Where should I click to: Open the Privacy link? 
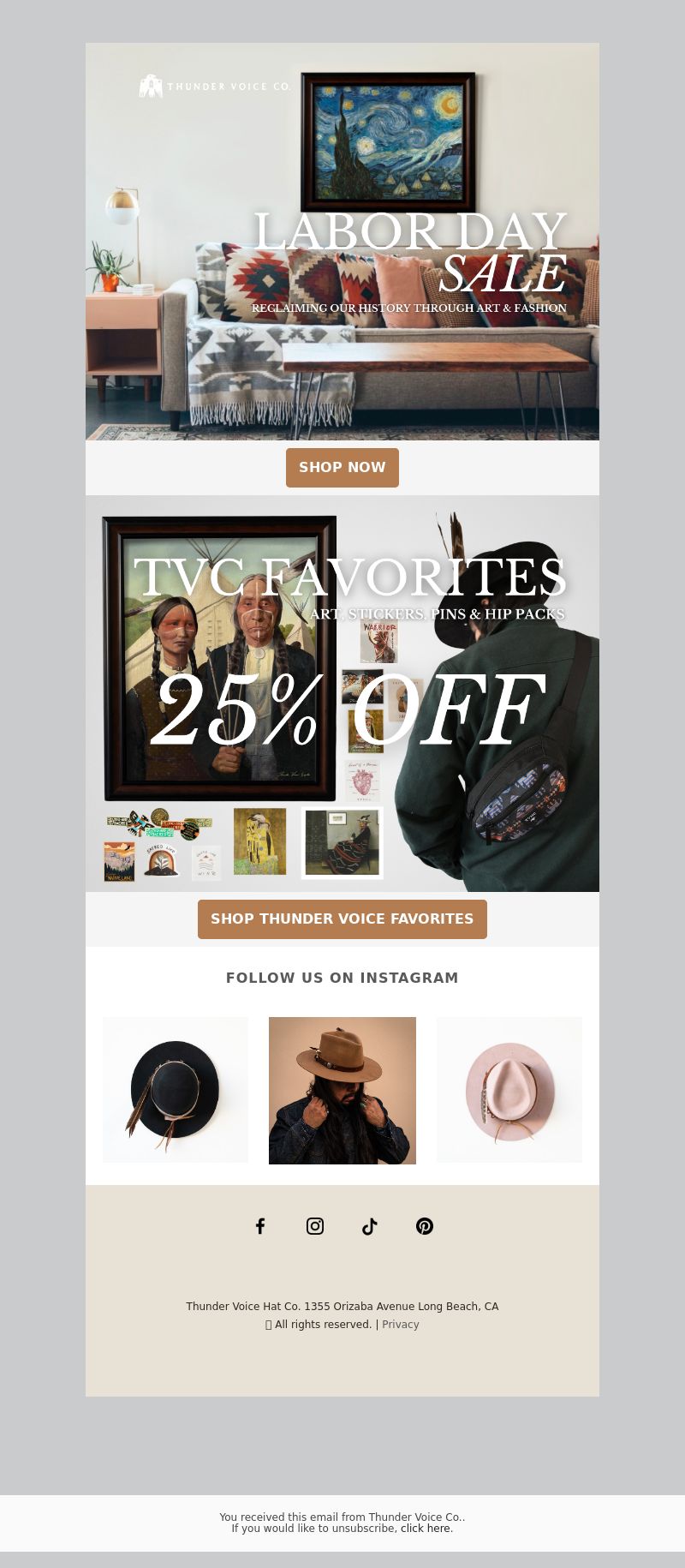click(401, 1325)
